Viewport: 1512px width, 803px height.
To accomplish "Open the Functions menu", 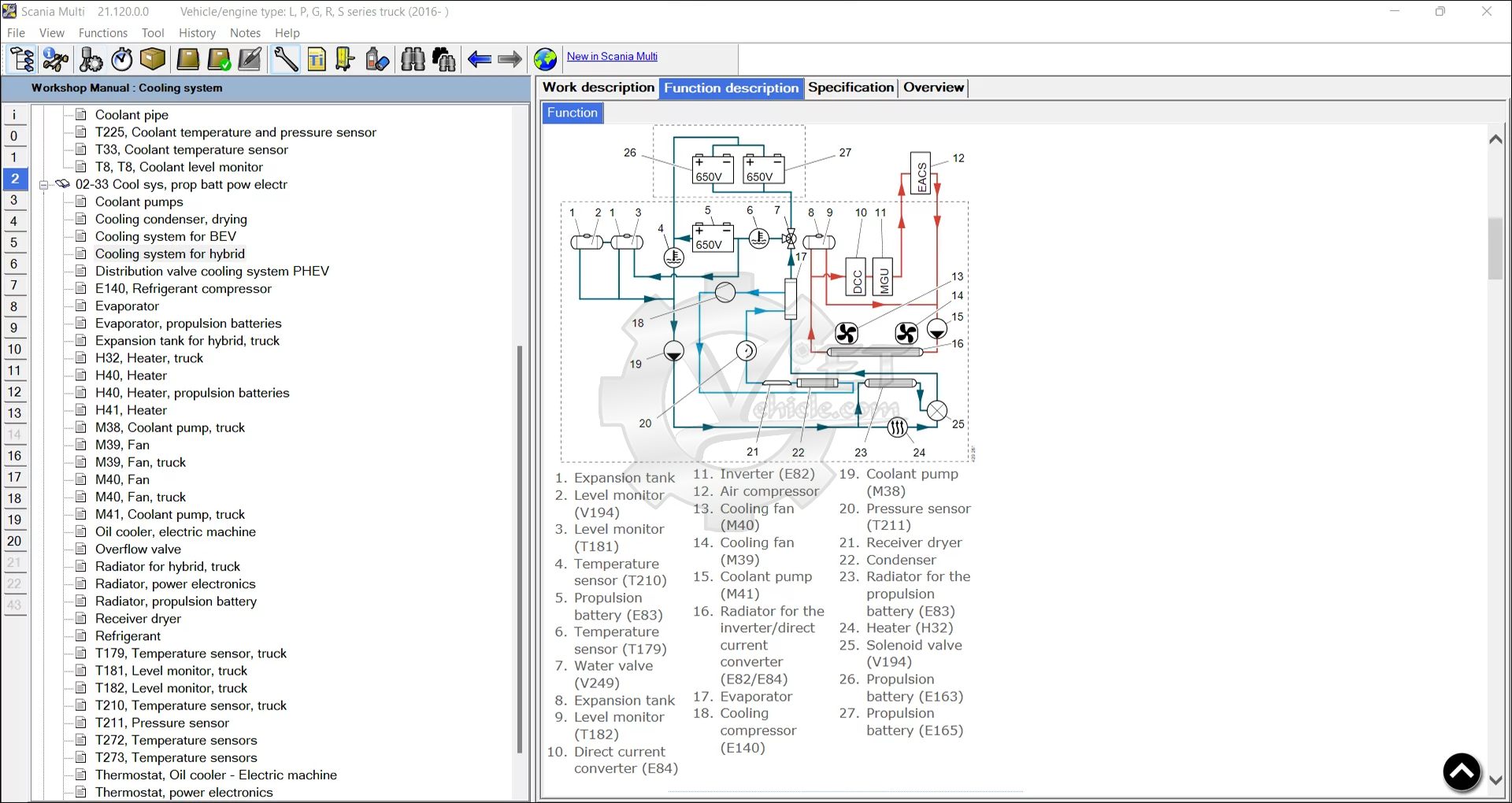I will click(103, 33).
